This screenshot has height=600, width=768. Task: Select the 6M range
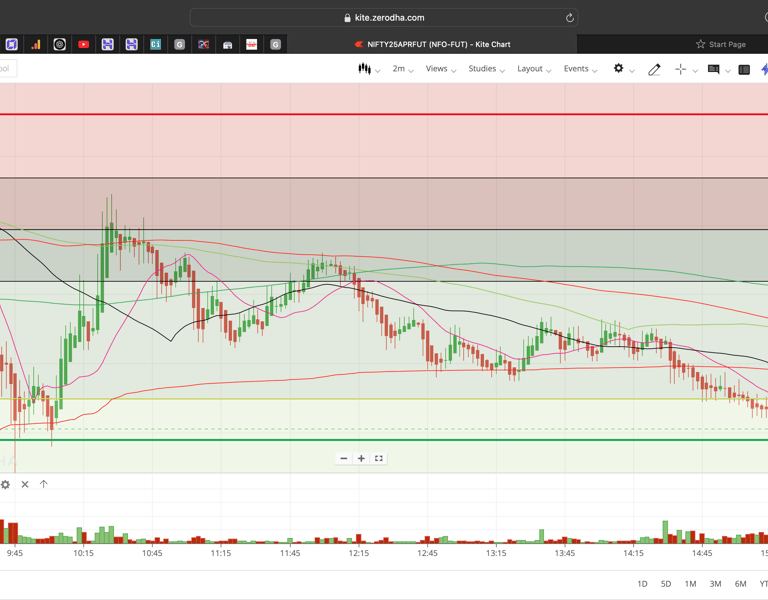pos(740,584)
